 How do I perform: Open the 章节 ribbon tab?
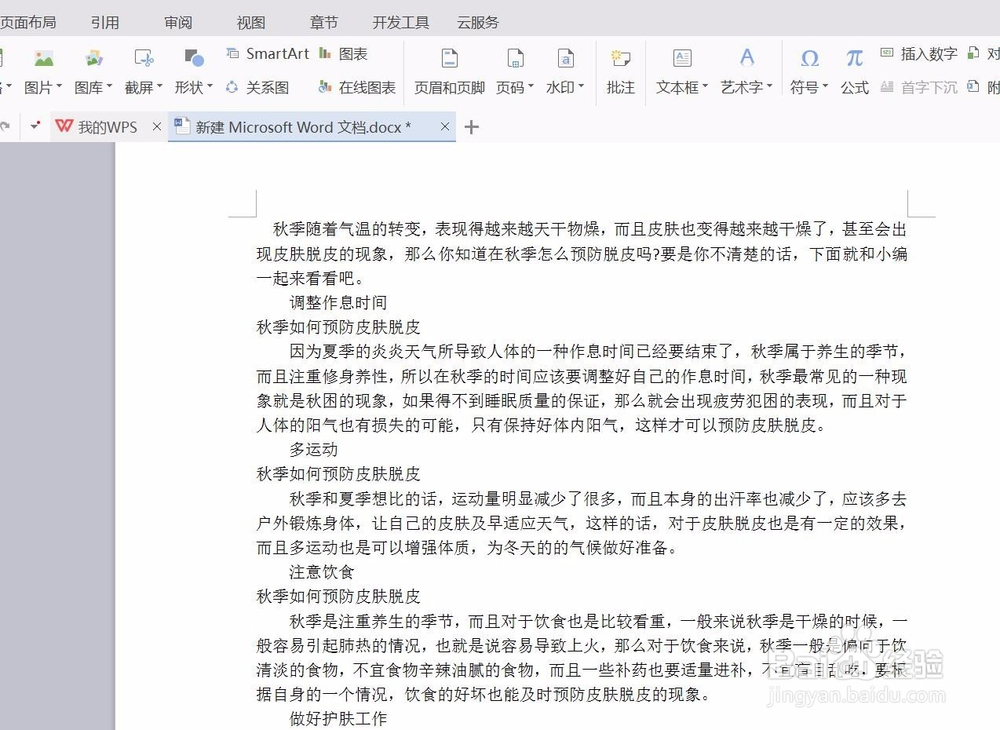[x=323, y=22]
